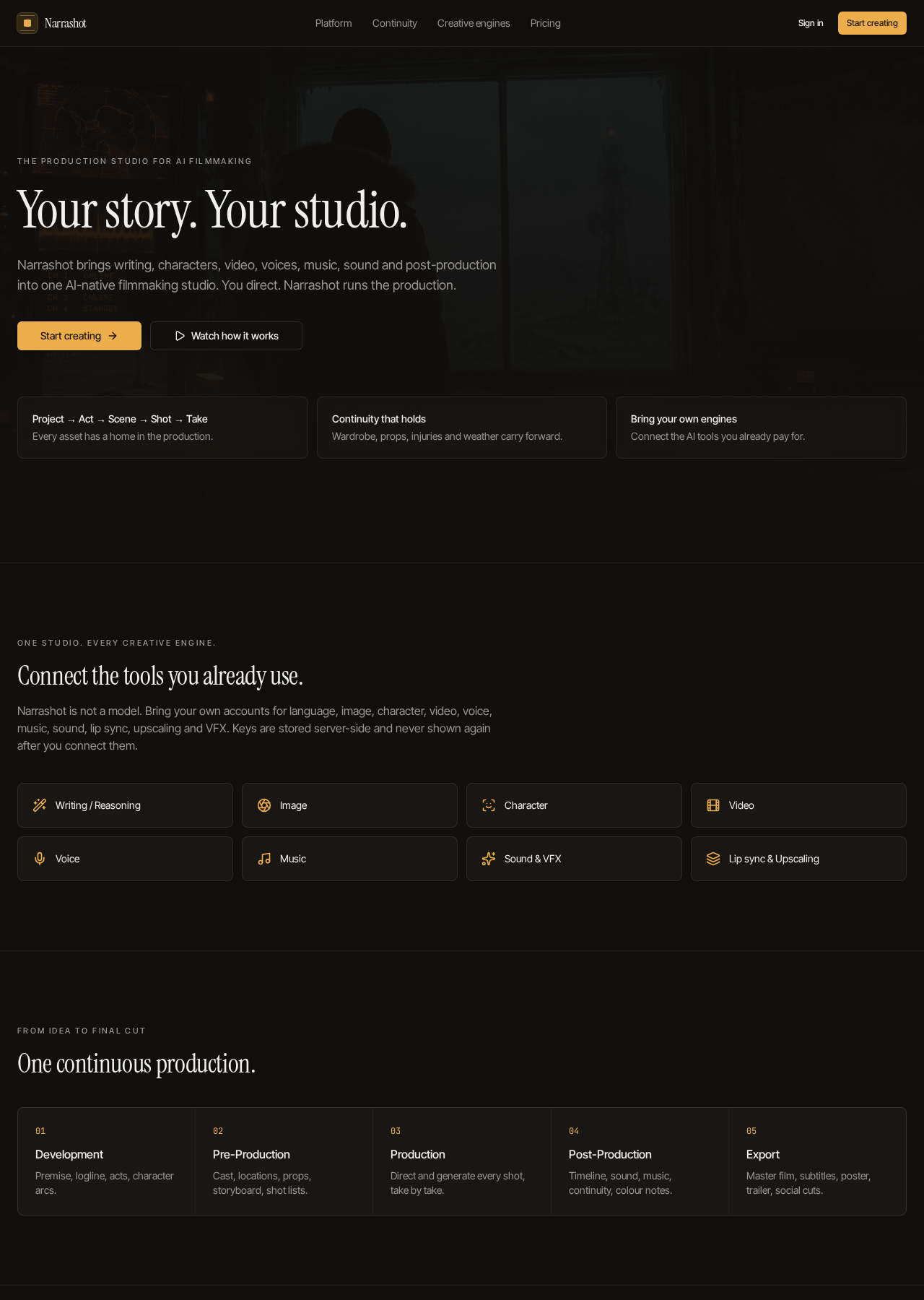Screen dimensions: 924x1300
Task: Click the header Start creating button
Action: pos(872,23)
